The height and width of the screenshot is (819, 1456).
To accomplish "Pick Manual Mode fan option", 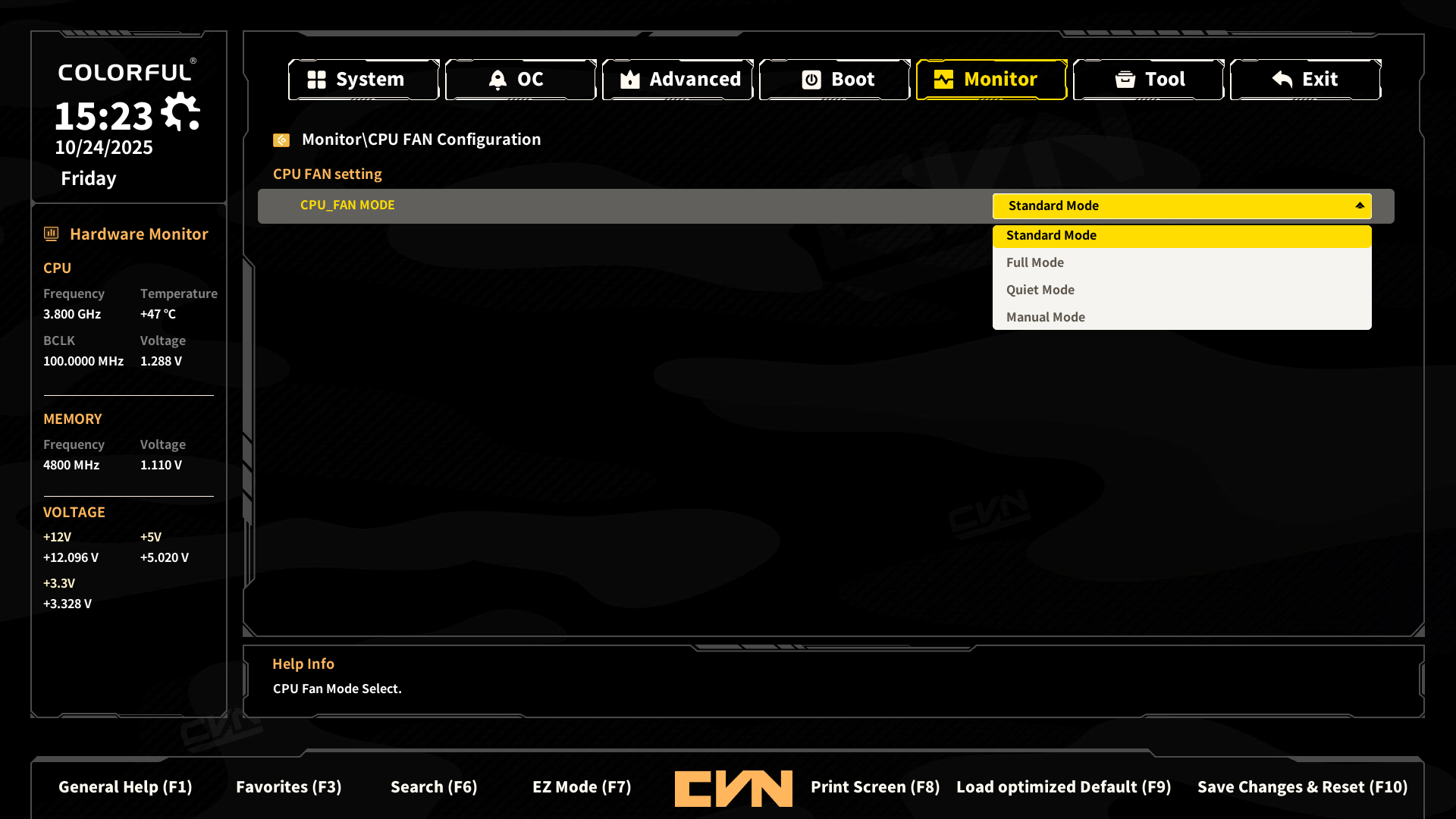I will (1046, 317).
